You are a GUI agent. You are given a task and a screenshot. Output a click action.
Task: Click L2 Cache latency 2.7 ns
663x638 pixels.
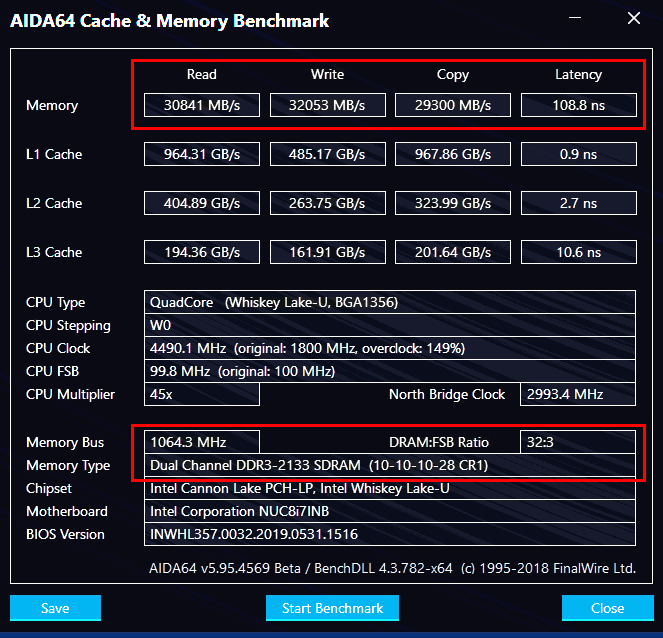pos(579,203)
